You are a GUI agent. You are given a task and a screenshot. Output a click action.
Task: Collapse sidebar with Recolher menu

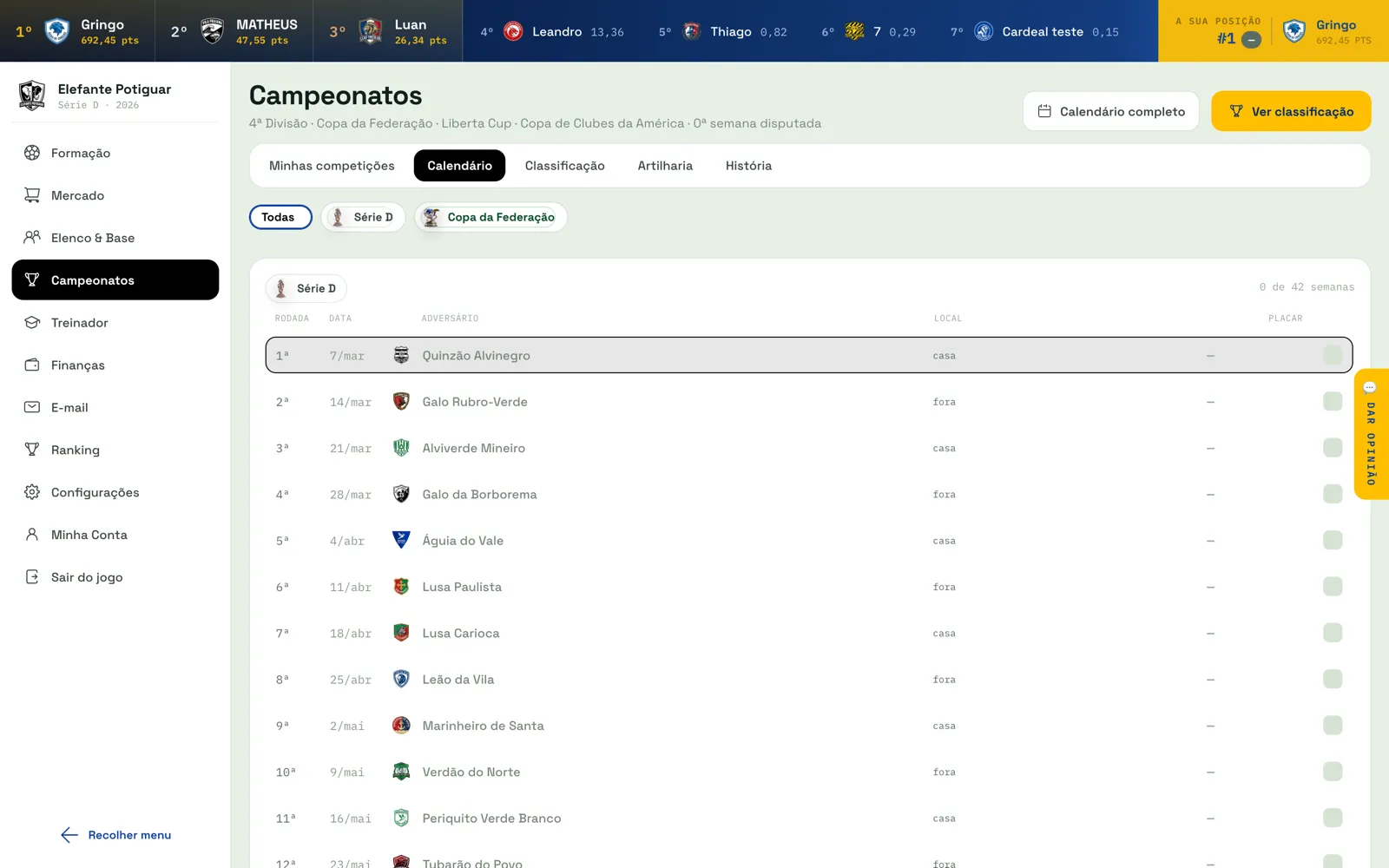pyautogui.click(x=116, y=835)
